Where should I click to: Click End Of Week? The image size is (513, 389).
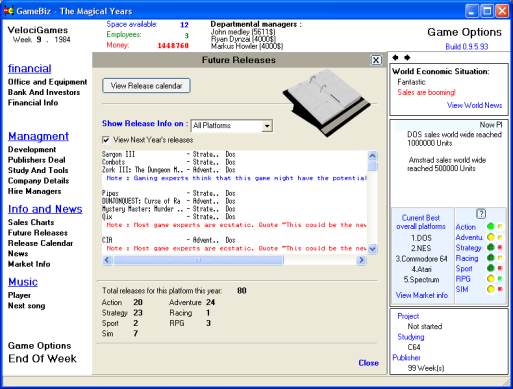click(42, 359)
